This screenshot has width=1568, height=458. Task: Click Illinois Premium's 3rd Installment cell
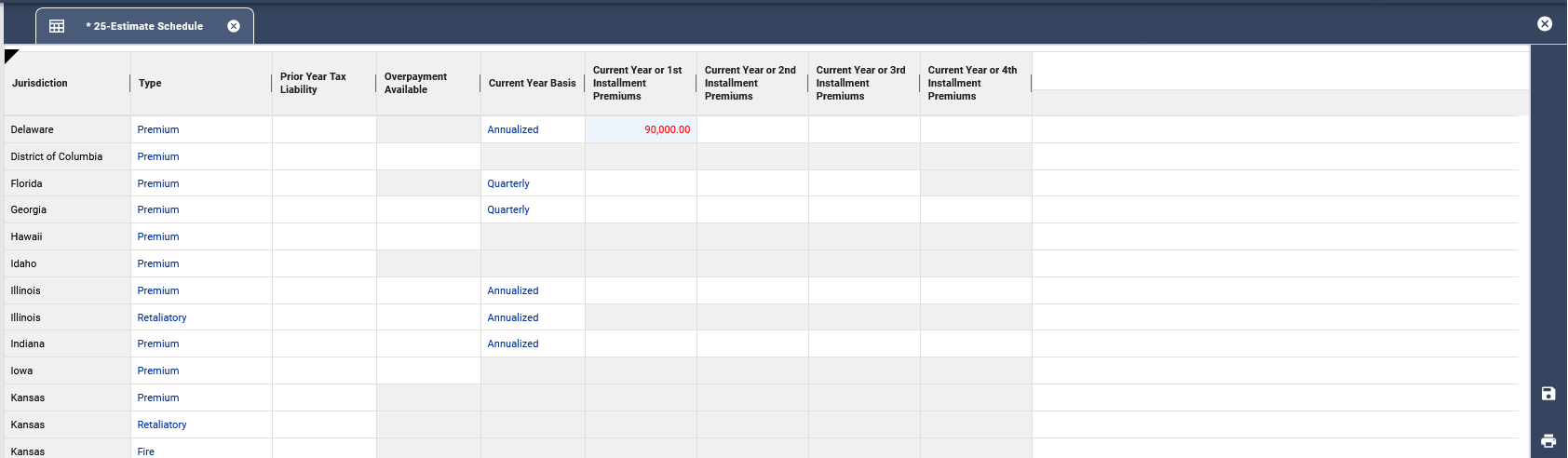864,290
